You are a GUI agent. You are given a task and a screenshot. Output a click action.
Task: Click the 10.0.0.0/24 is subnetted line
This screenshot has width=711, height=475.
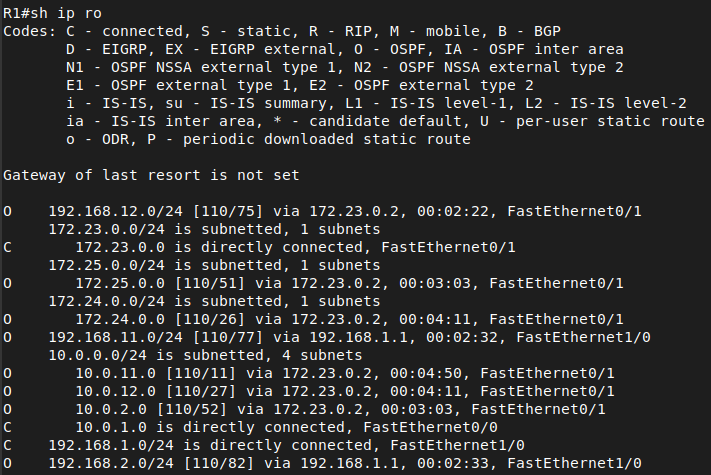point(205,355)
